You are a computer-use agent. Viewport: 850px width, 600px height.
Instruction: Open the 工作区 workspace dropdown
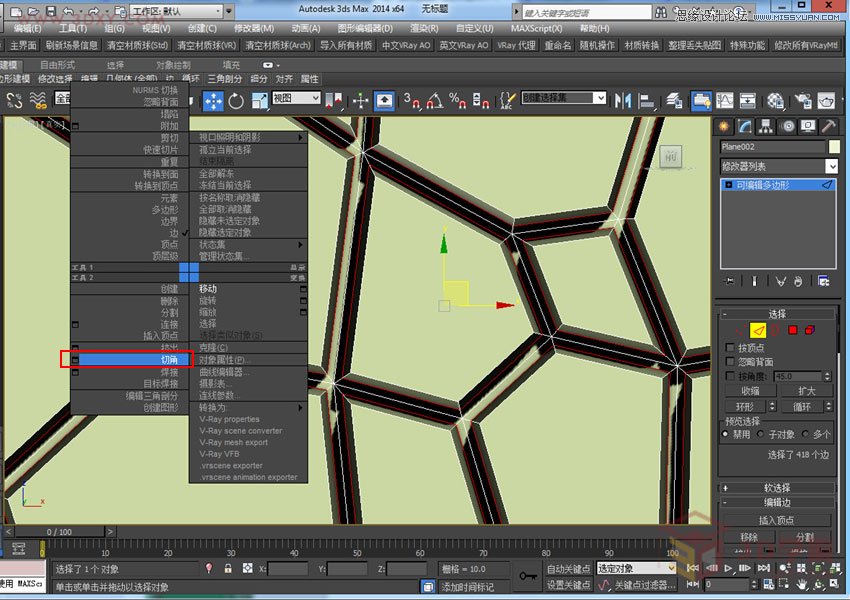[177, 11]
